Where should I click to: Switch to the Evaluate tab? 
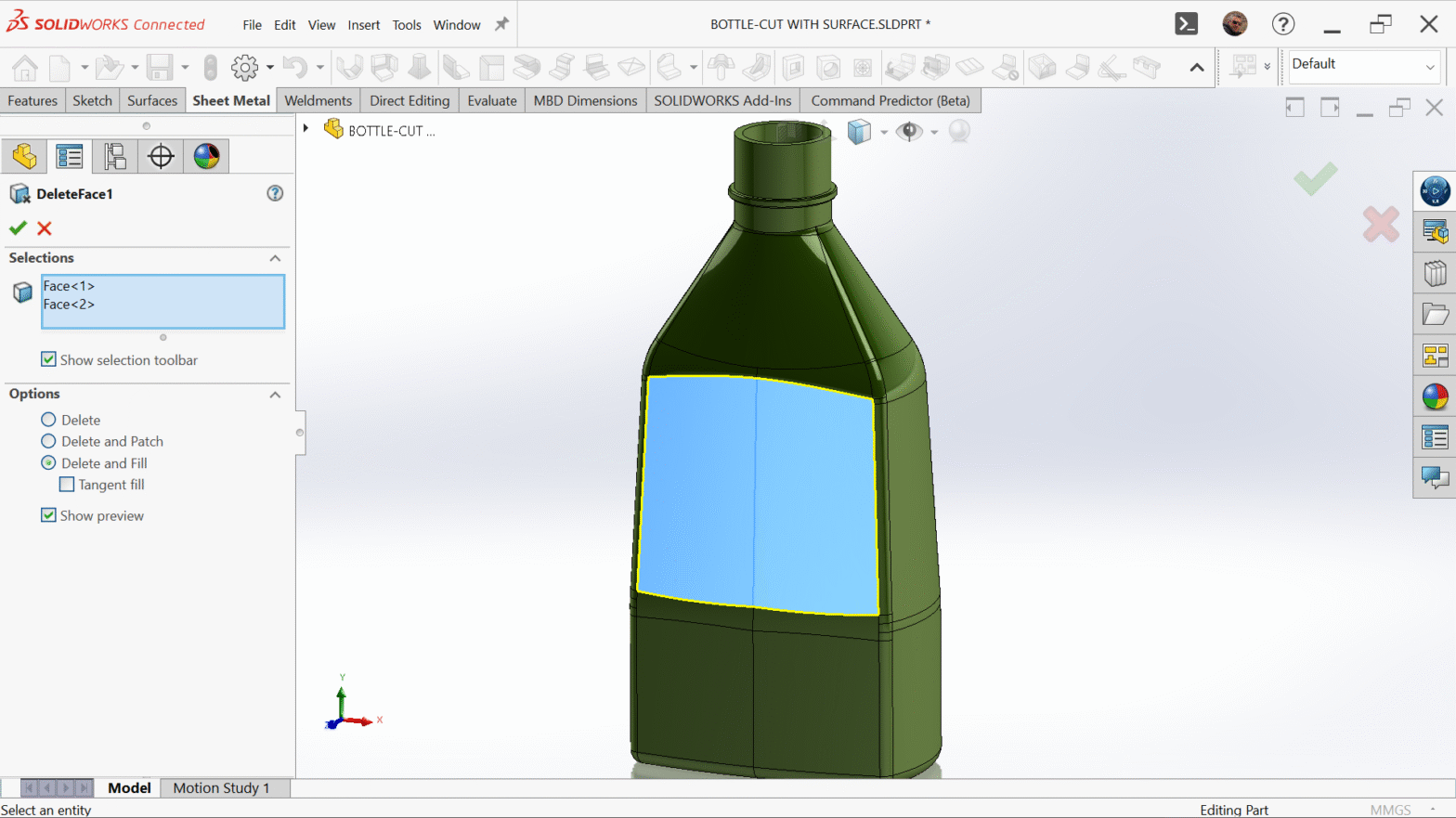point(492,100)
